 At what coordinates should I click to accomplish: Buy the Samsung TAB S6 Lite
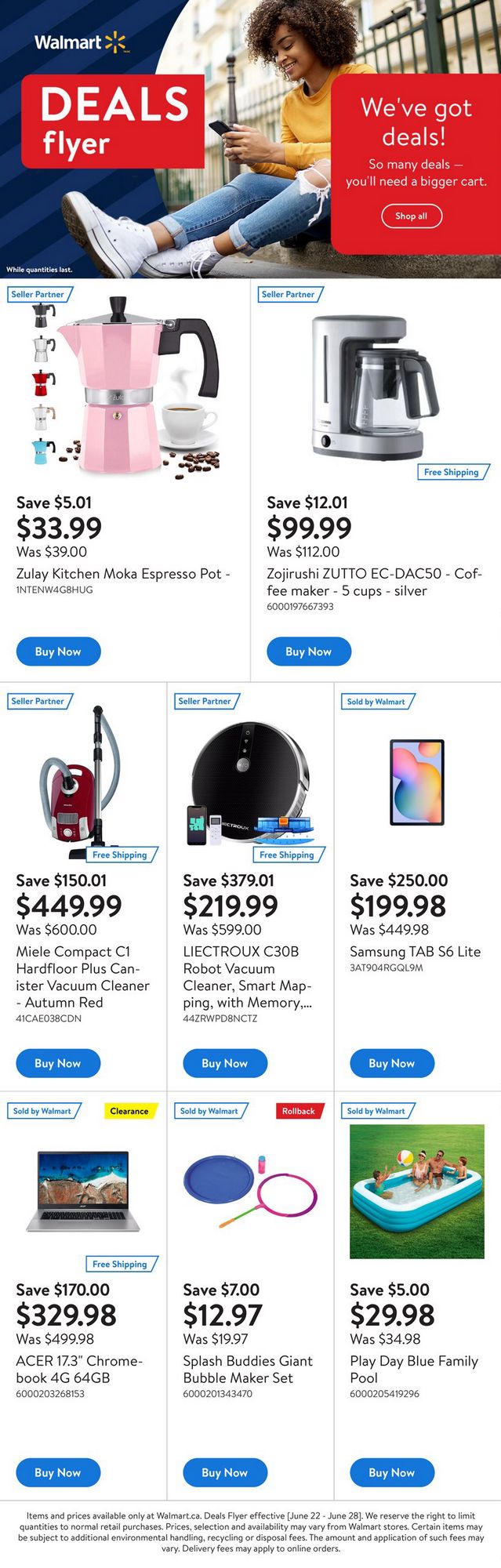tap(391, 1063)
